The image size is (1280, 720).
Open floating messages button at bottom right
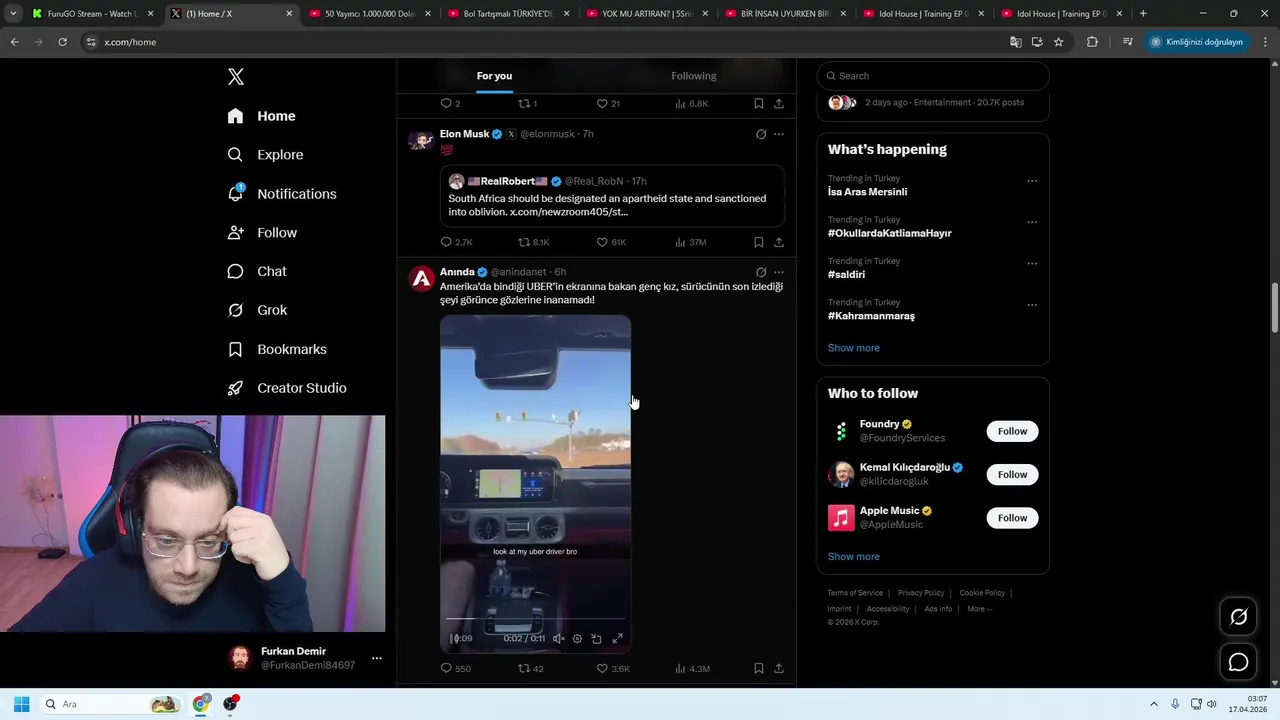[1238, 662]
